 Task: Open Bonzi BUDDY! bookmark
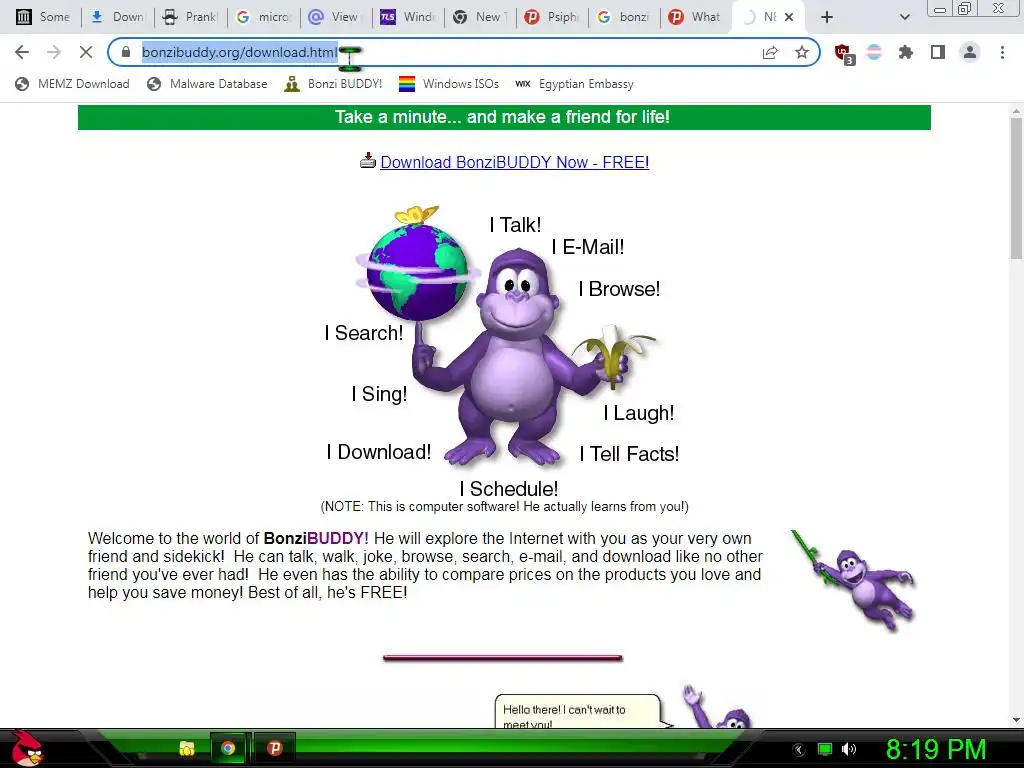(333, 84)
